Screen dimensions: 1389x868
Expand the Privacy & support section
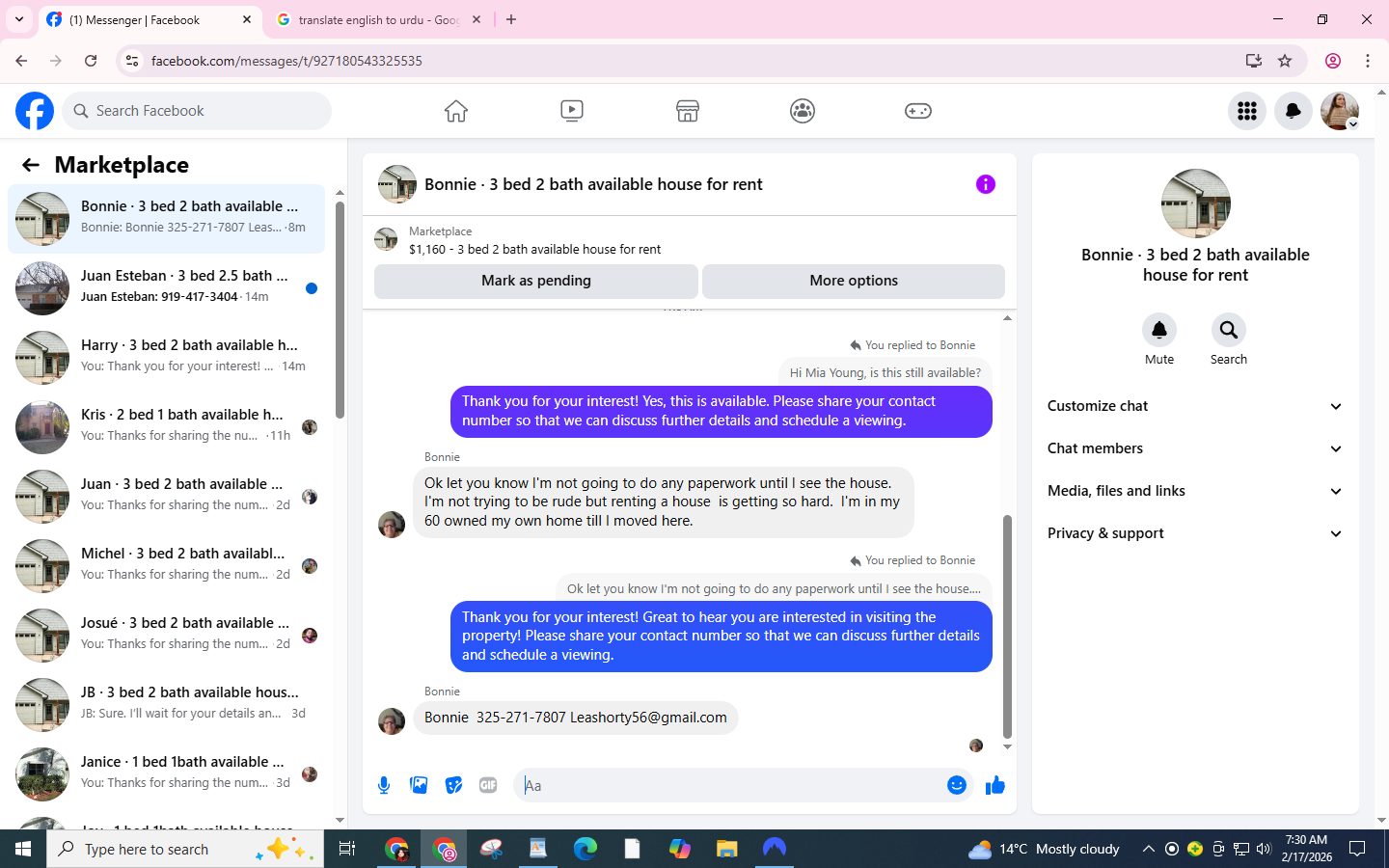[x=1195, y=533]
